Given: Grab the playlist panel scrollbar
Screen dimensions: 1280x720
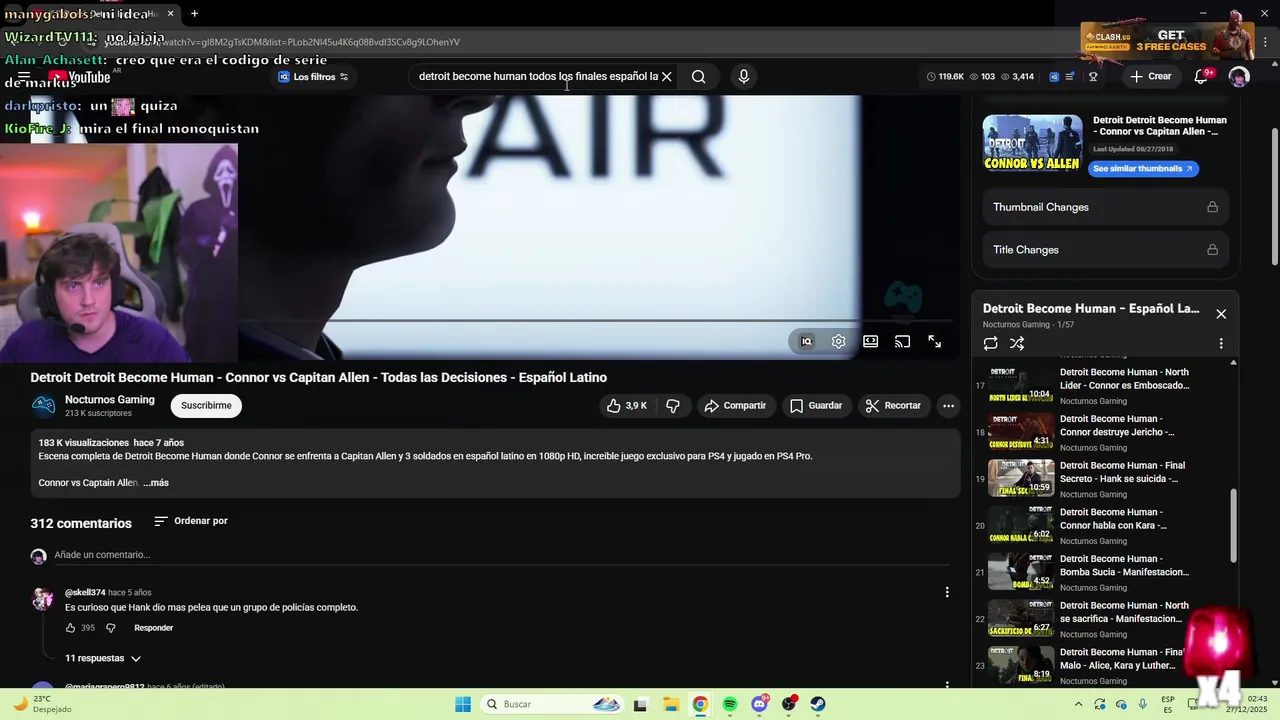Looking at the screenshot, I should (x=1233, y=525).
